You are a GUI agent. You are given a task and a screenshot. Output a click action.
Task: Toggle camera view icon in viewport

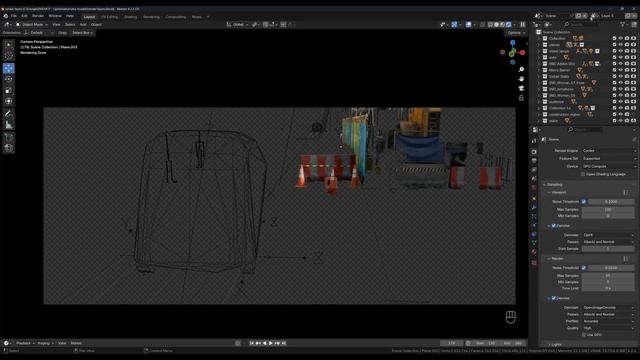pyautogui.click(x=521, y=89)
